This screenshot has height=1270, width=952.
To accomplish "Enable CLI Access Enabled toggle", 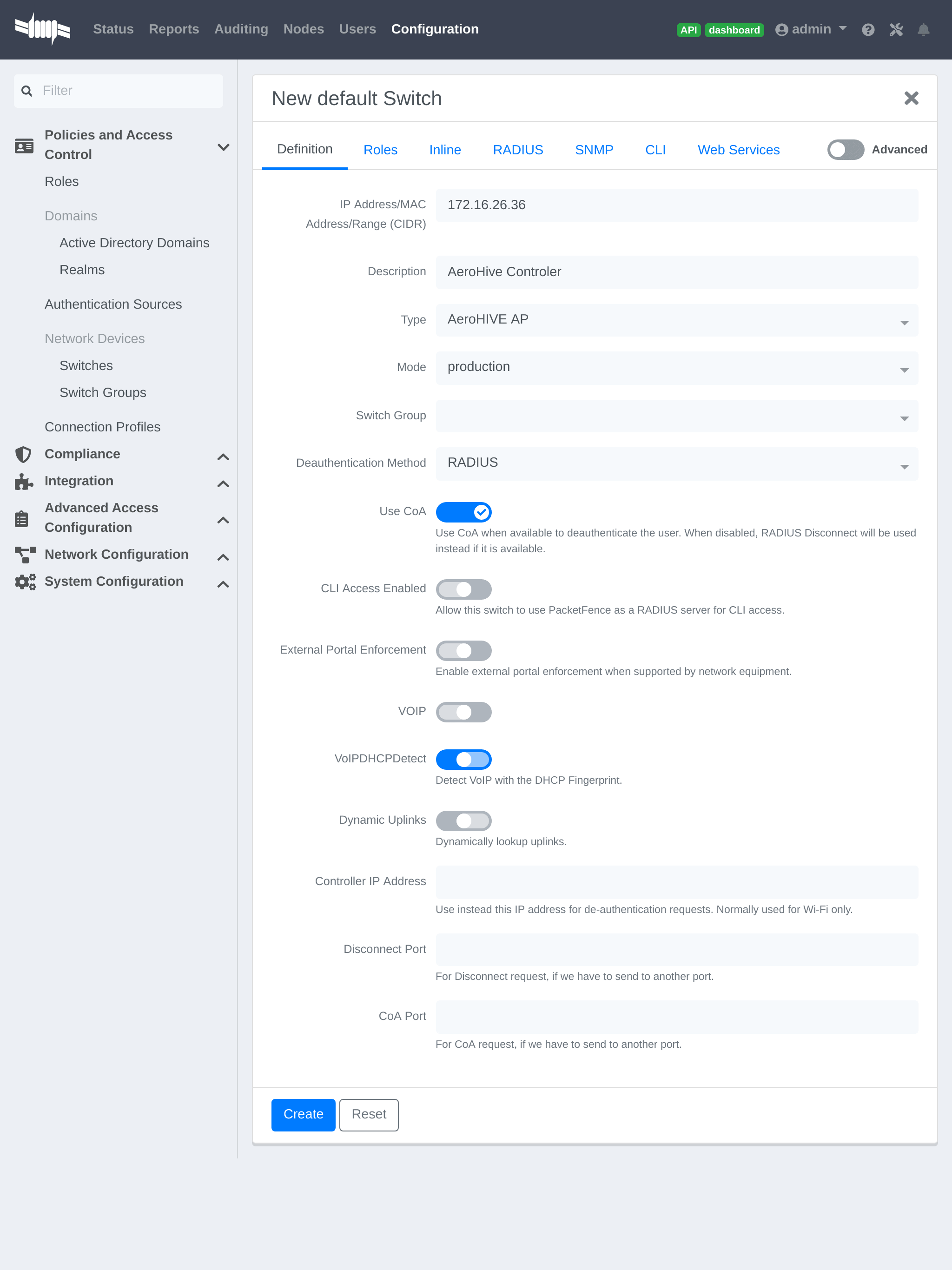I will coord(463,589).
